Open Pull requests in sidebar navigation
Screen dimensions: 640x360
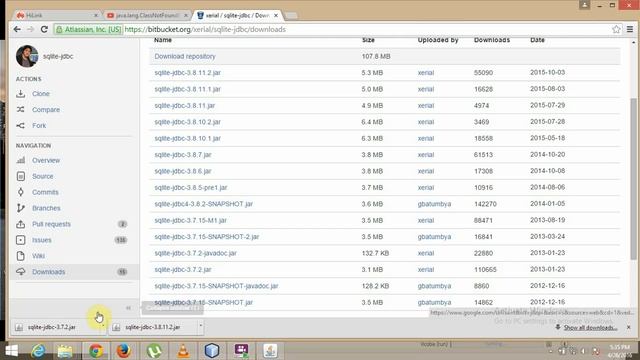(51, 224)
